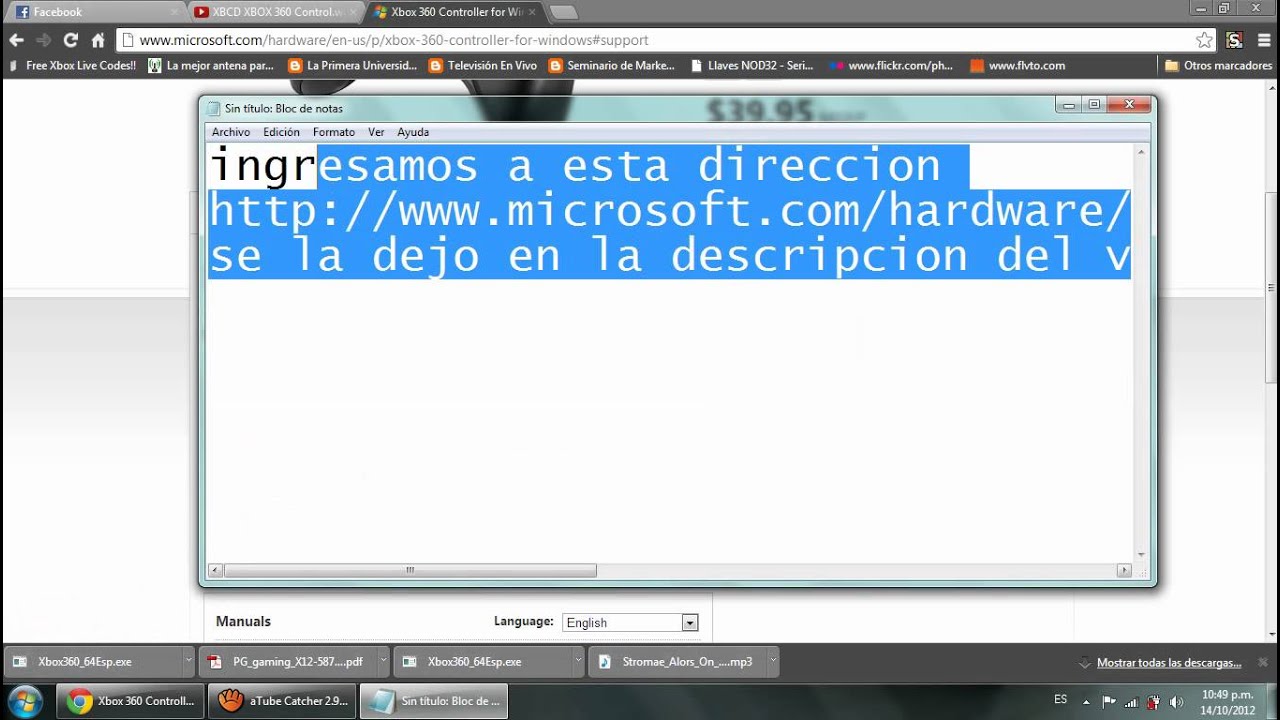Open Notepad's Ver menu
This screenshot has width=1280, height=720.
[376, 132]
